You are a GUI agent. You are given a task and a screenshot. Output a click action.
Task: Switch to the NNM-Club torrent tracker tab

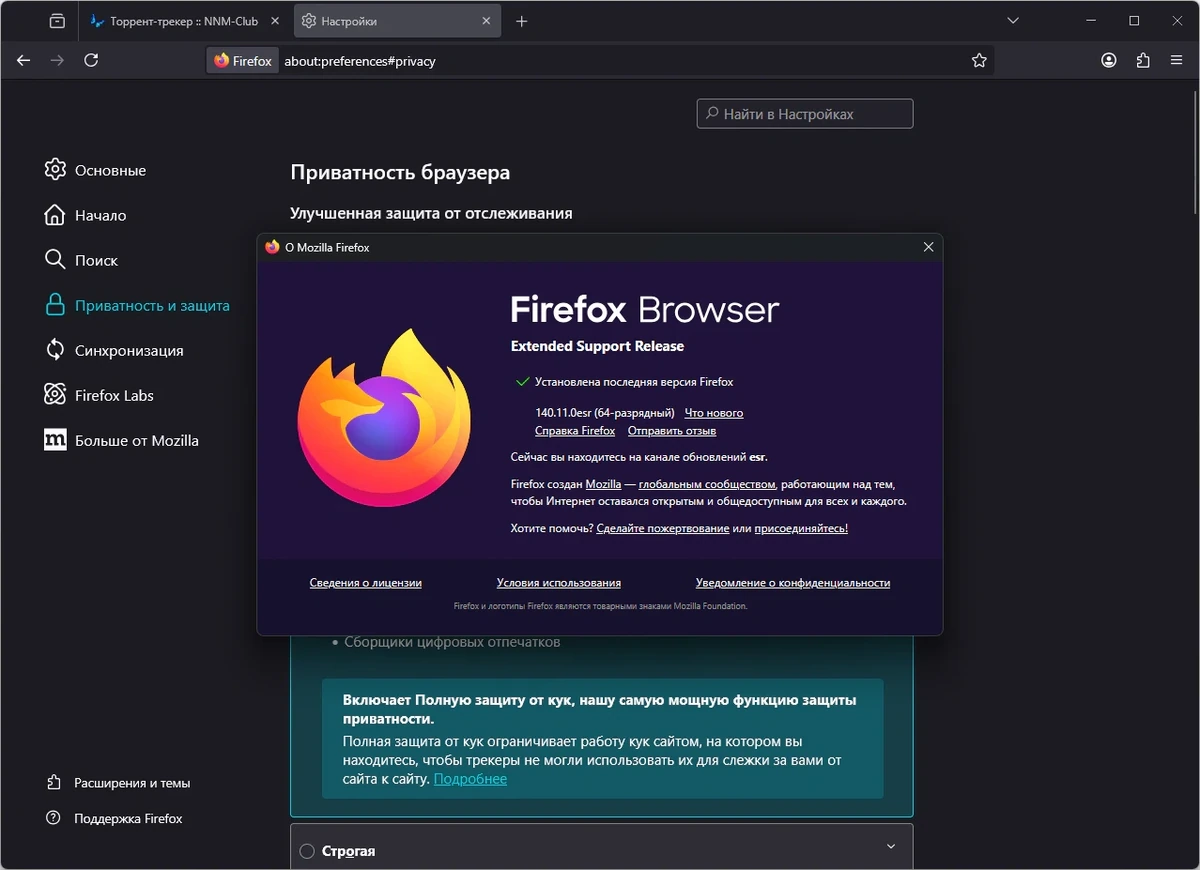tap(184, 21)
